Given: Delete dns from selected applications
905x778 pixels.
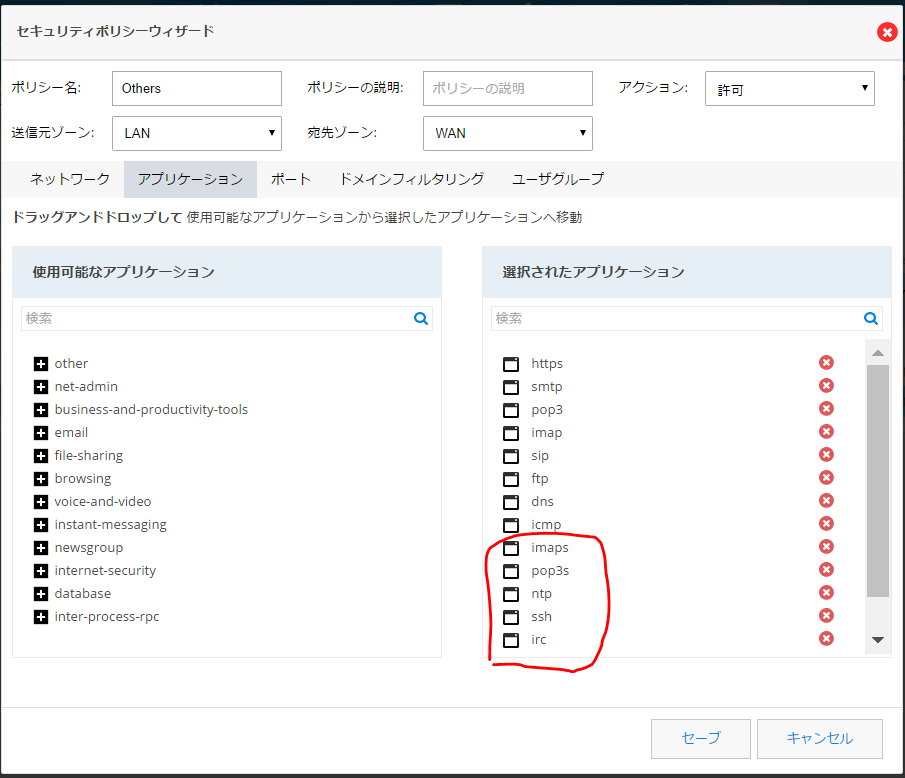Looking at the screenshot, I should pyautogui.click(x=826, y=501).
